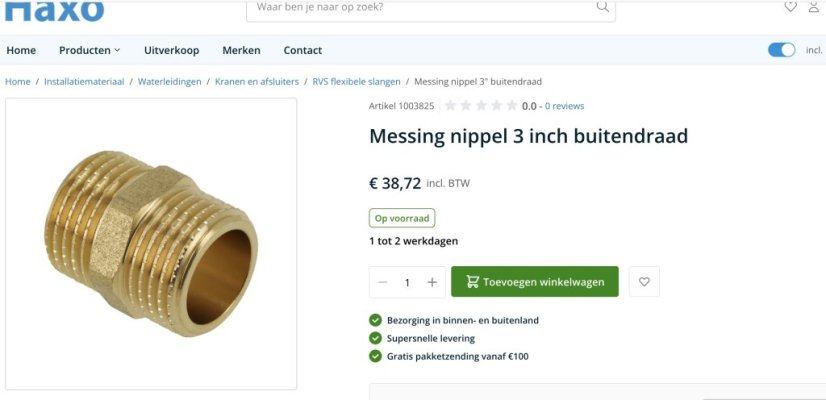Click the Haxo logo
Viewport: 826px width, 400px height.
55,10
